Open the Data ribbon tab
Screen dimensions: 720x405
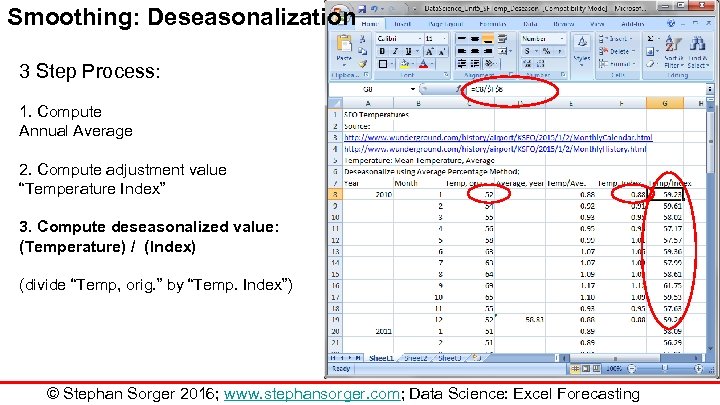(x=530, y=24)
